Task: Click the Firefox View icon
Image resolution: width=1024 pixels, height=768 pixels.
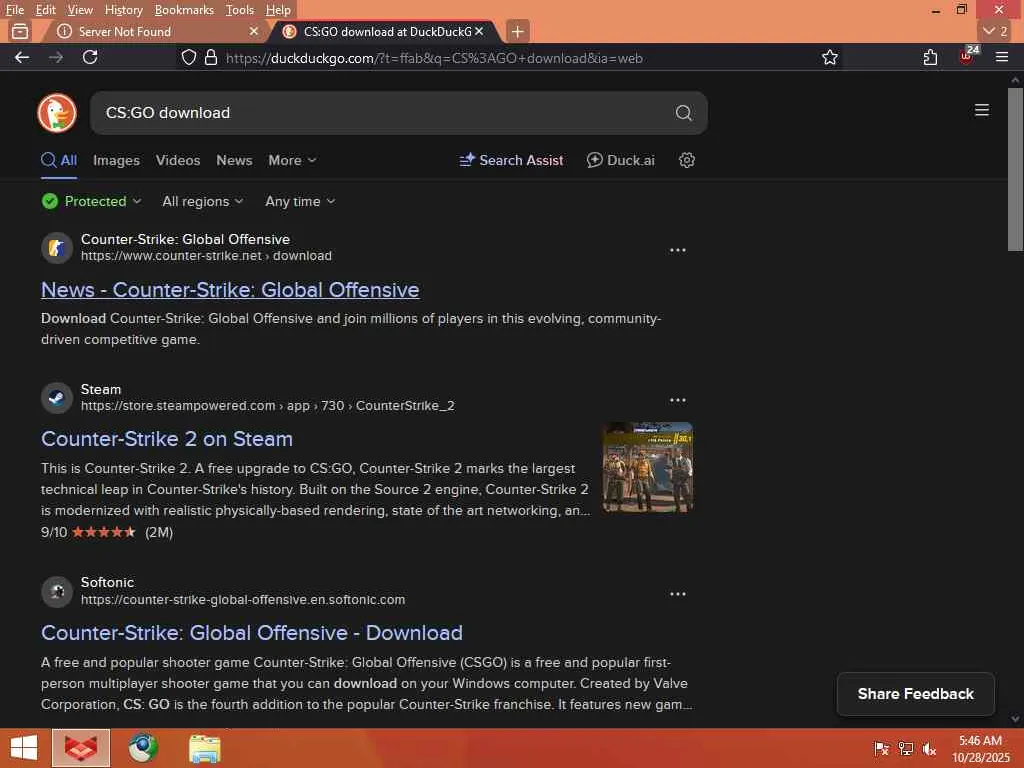Action: point(20,31)
